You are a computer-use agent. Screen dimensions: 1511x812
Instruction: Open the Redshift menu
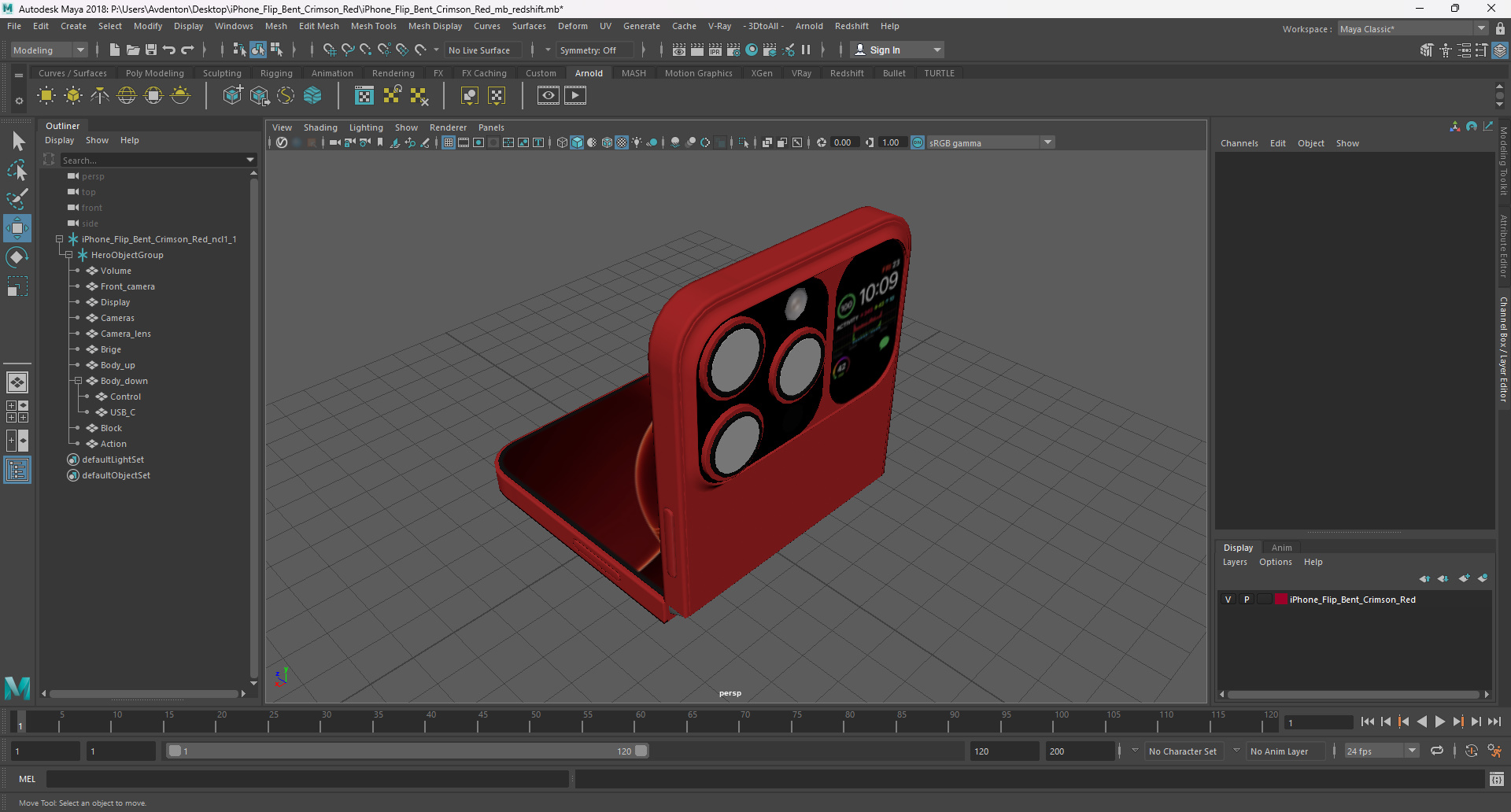point(852,26)
